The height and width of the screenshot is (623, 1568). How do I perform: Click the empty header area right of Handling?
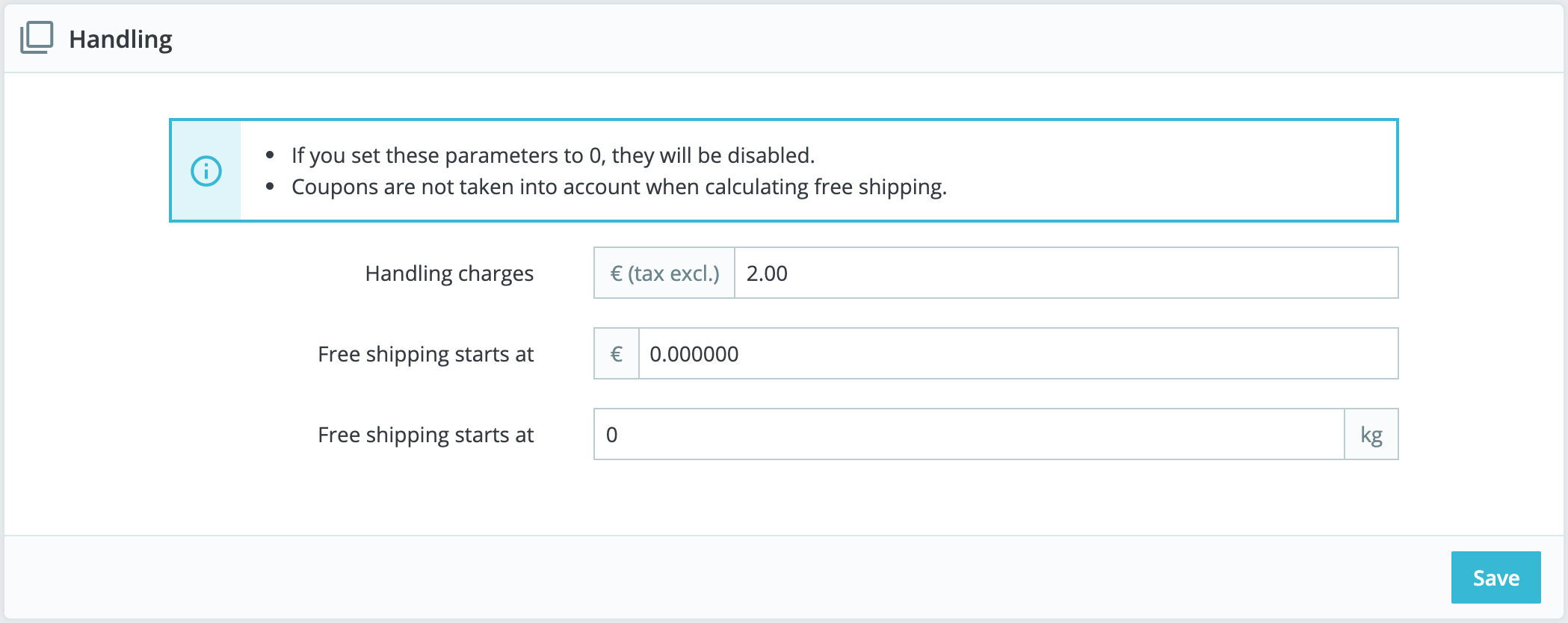(822, 39)
